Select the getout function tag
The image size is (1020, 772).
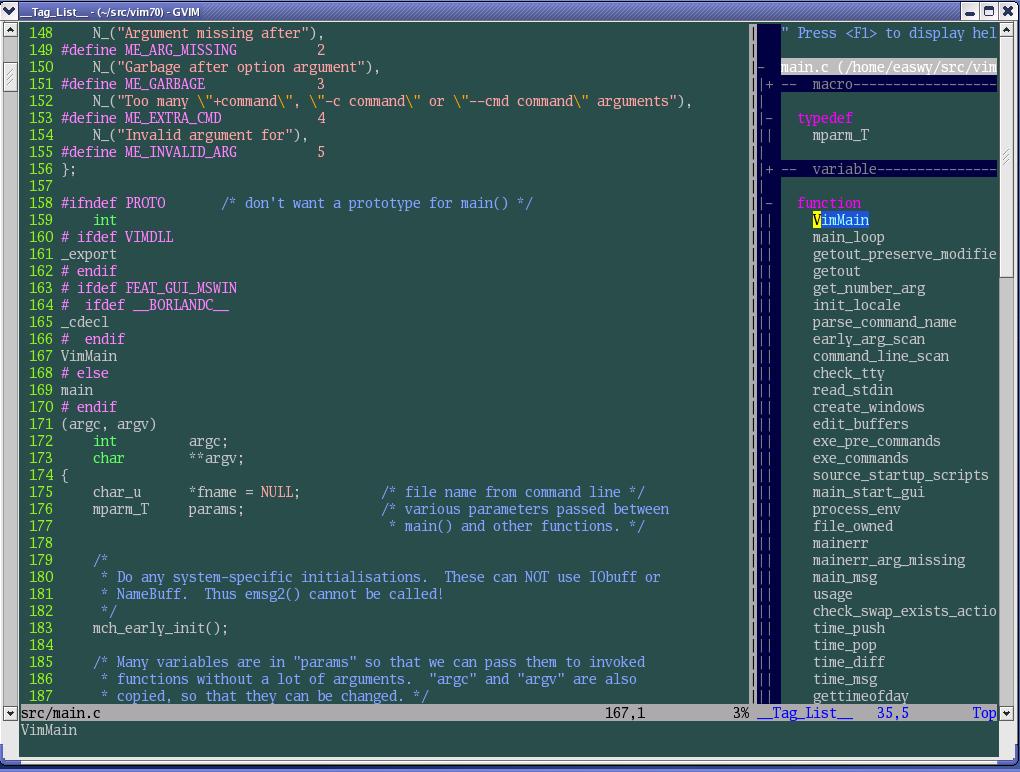pos(837,271)
